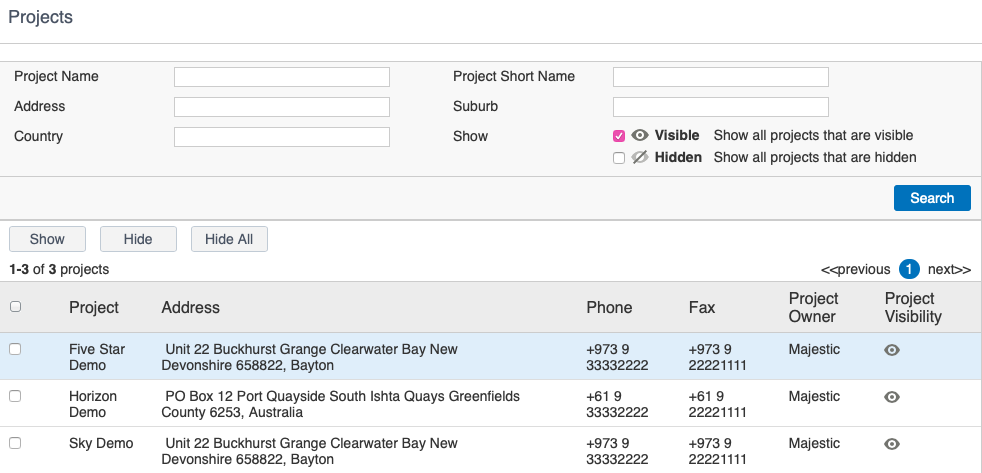
Task: Check the Hidden projects checkbox
Action: tap(619, 158)
